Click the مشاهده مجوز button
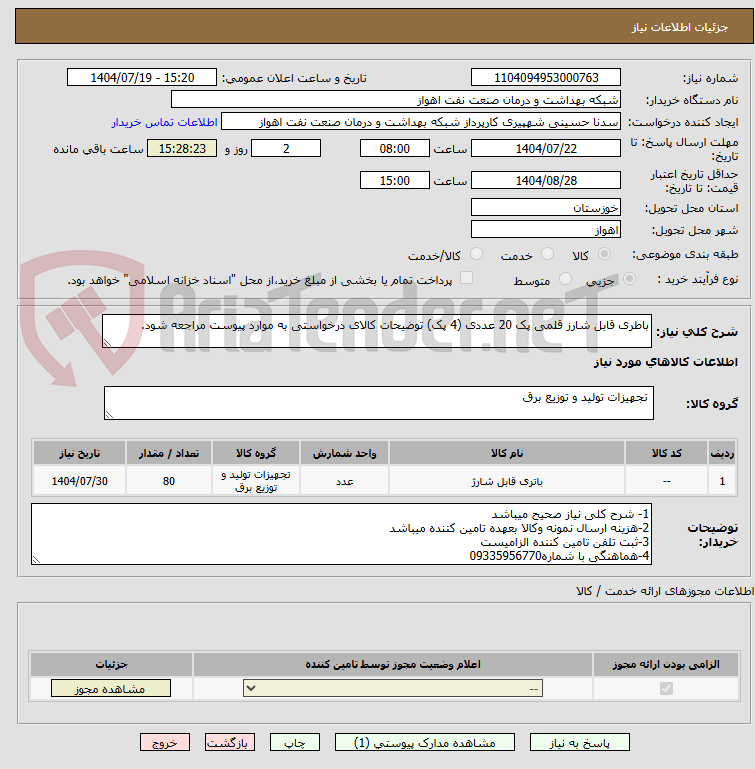The width and height of the screenshot is (755, 769). (111, 689)
